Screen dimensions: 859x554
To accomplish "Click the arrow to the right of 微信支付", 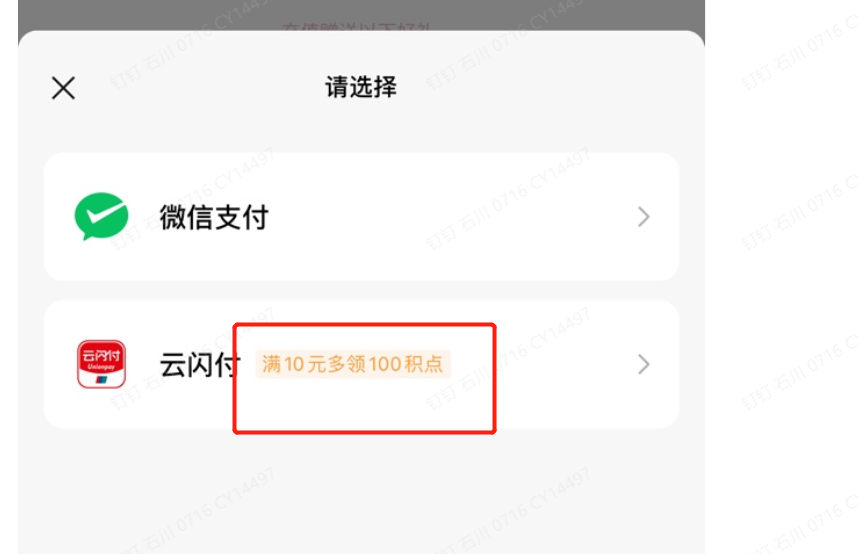I will tap(644, 216).
